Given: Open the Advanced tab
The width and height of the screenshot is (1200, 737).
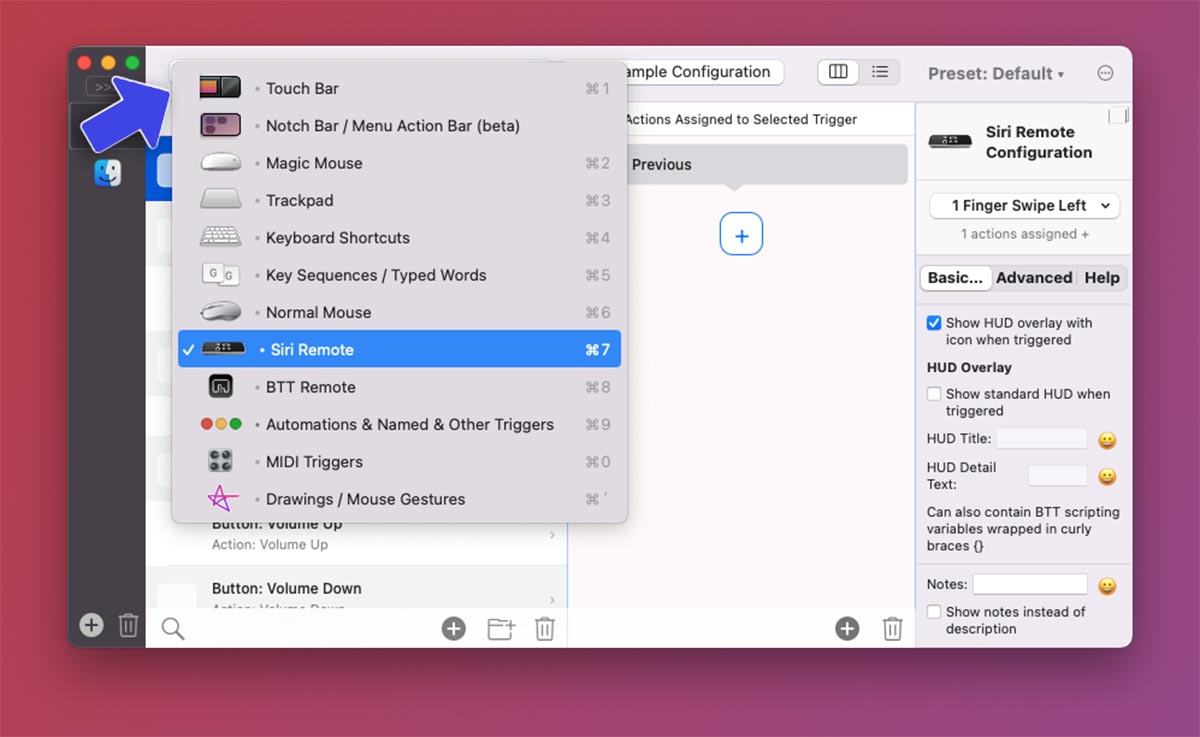Looking at the screenshot, I should pos(1034,278).
